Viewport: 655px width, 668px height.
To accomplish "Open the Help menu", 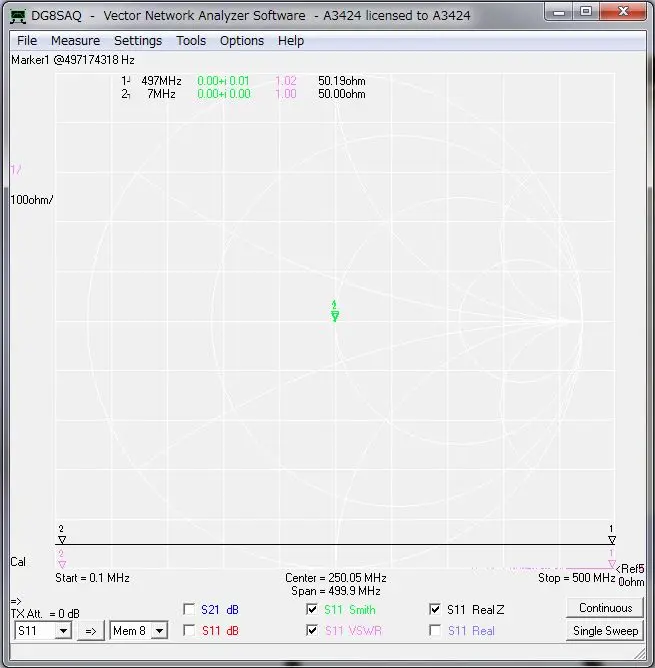I will point(291,41).
